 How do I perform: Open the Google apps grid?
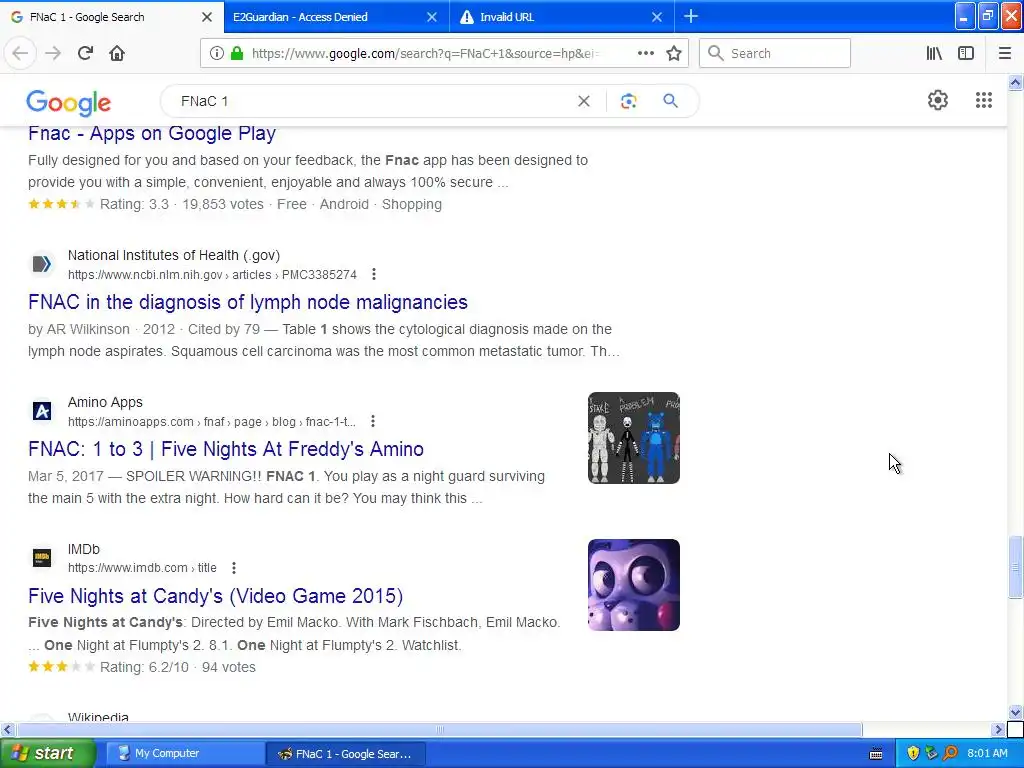pos(984,100)
